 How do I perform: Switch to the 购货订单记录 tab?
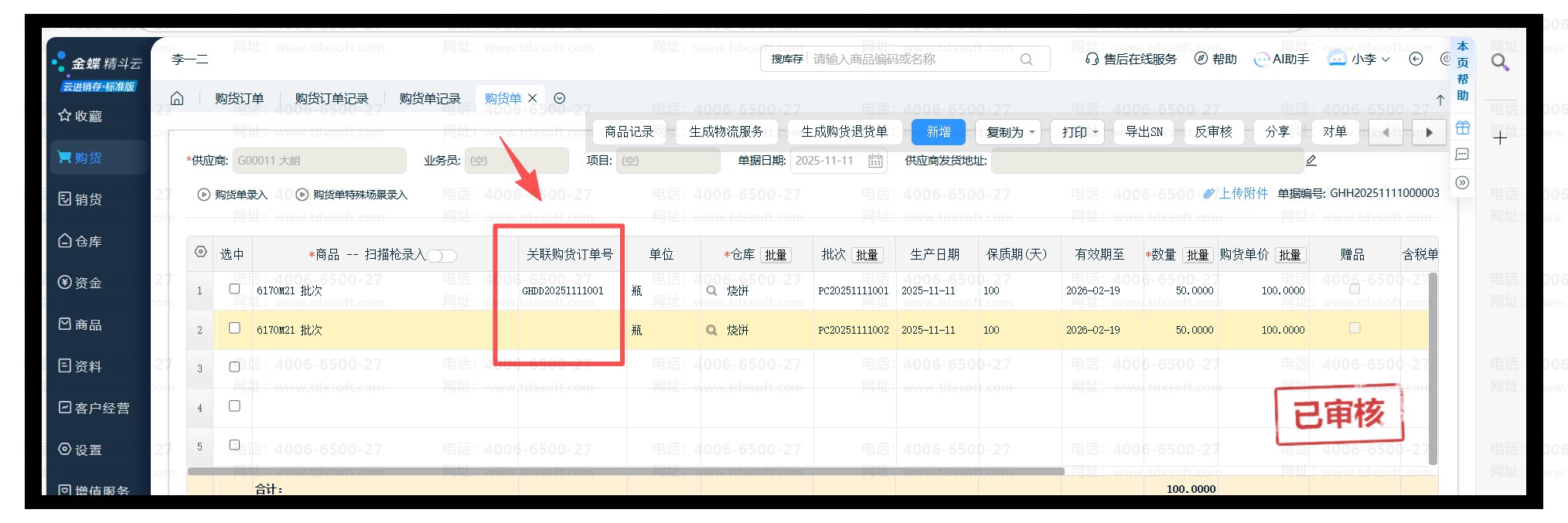coord(332,99)
